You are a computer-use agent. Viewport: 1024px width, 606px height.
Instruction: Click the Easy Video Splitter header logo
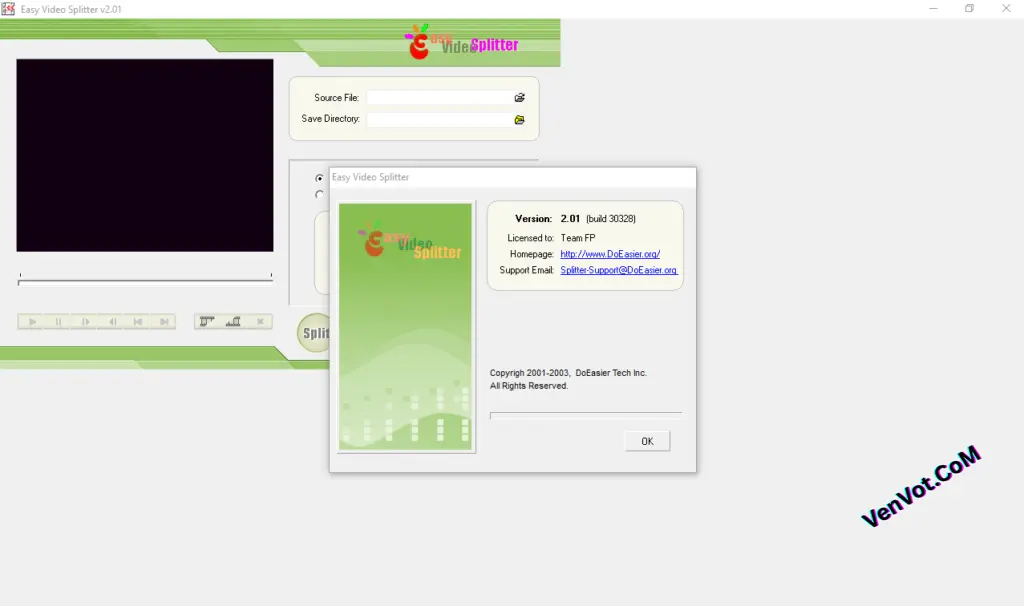point(461,42)
